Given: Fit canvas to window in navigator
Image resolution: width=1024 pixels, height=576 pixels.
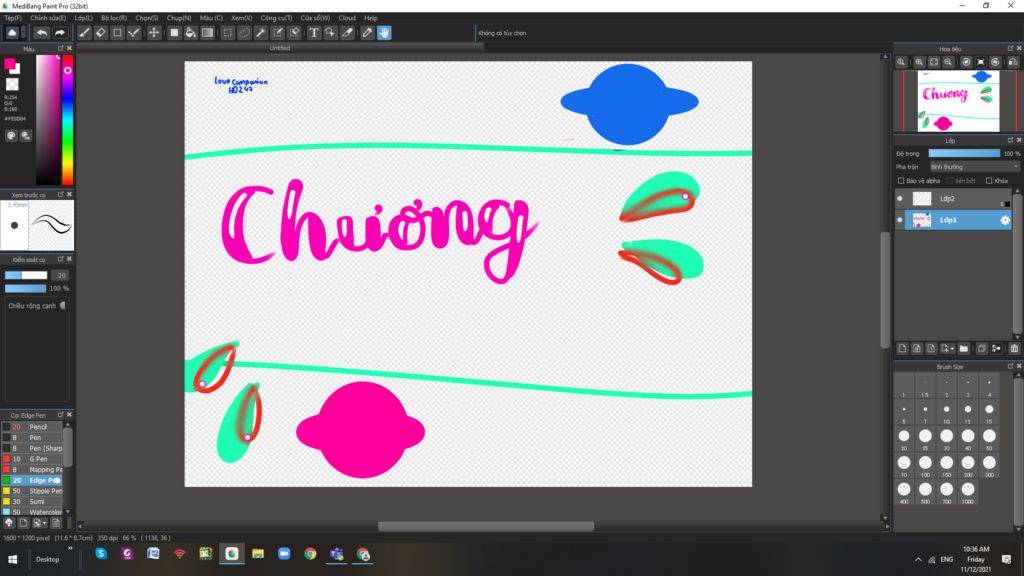Looking at the screenshot, I should (934, 62).
